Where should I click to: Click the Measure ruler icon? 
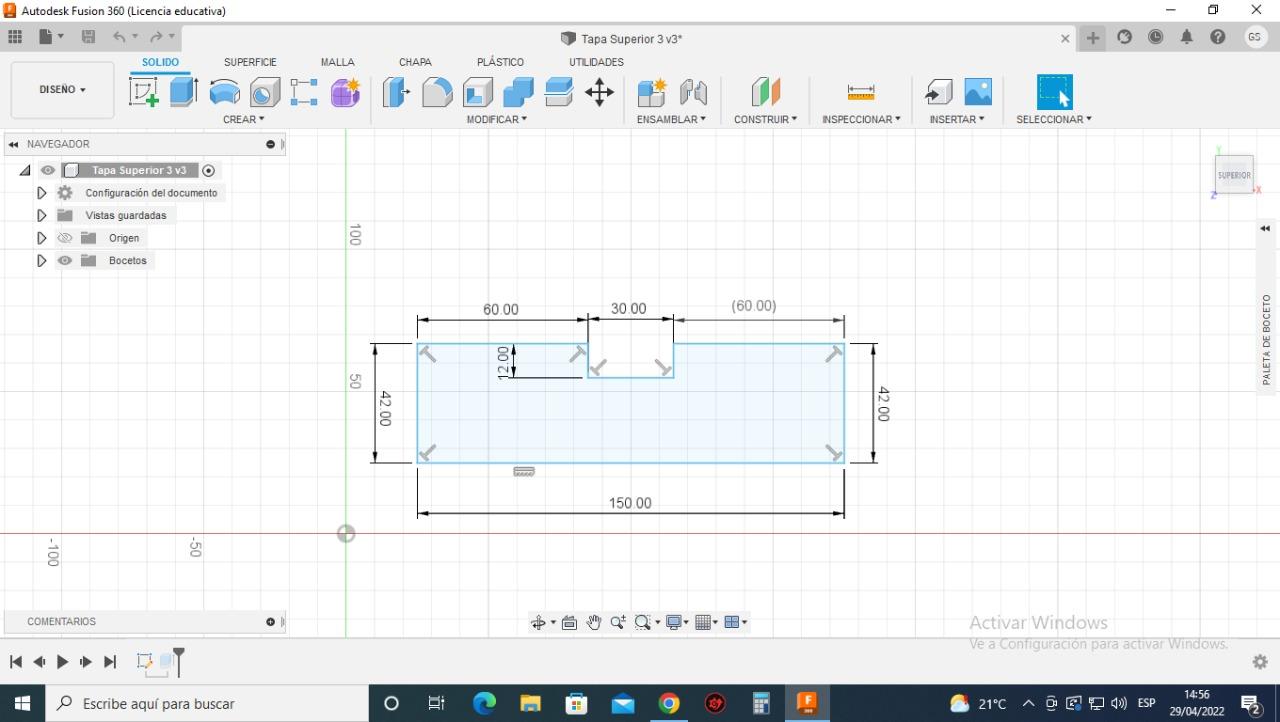860,92
